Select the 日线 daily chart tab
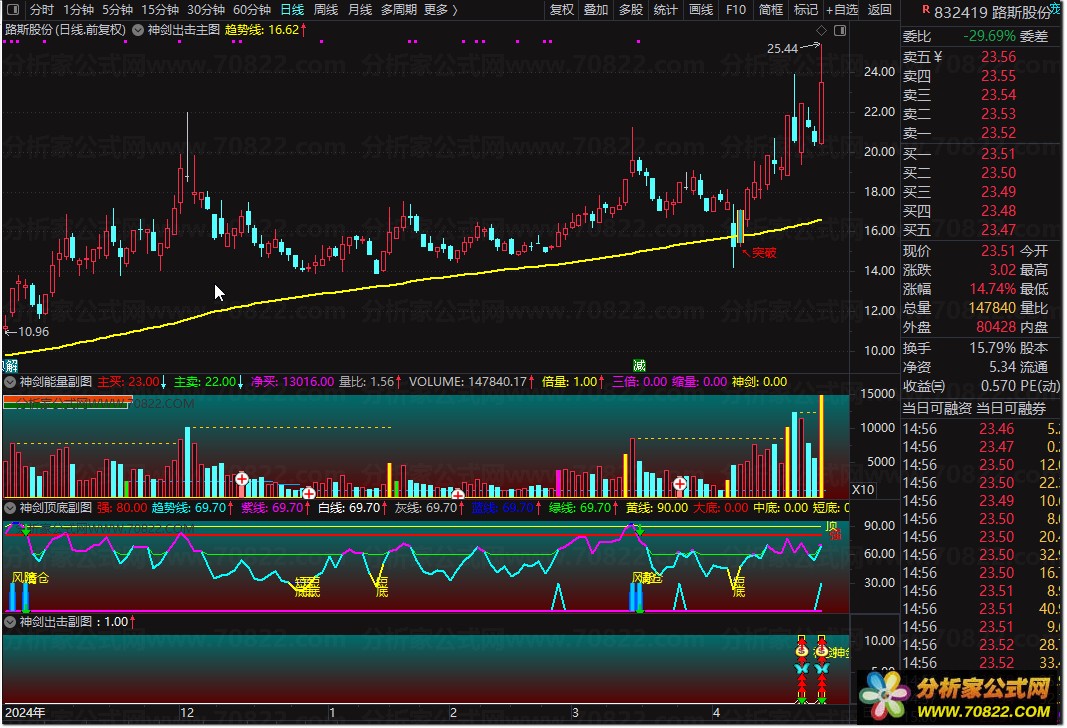This screenshot has height=728, width=1067. pos(293,10)
